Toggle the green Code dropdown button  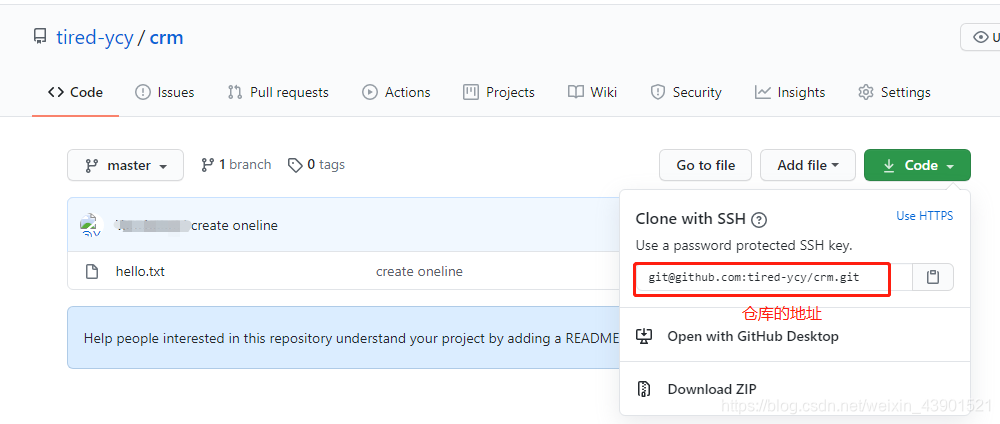[x=917, y=165]
